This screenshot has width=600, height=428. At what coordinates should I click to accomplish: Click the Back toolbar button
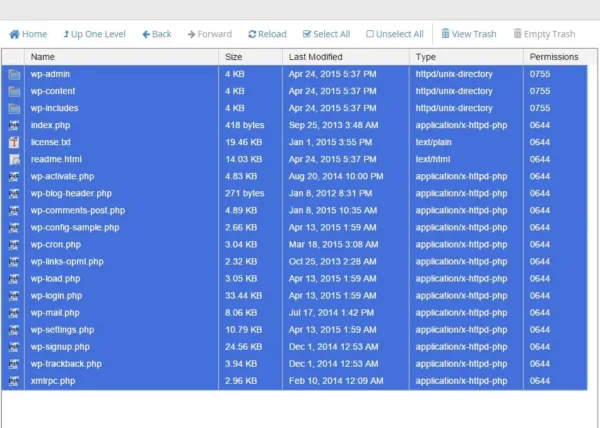tap(157, 34)
